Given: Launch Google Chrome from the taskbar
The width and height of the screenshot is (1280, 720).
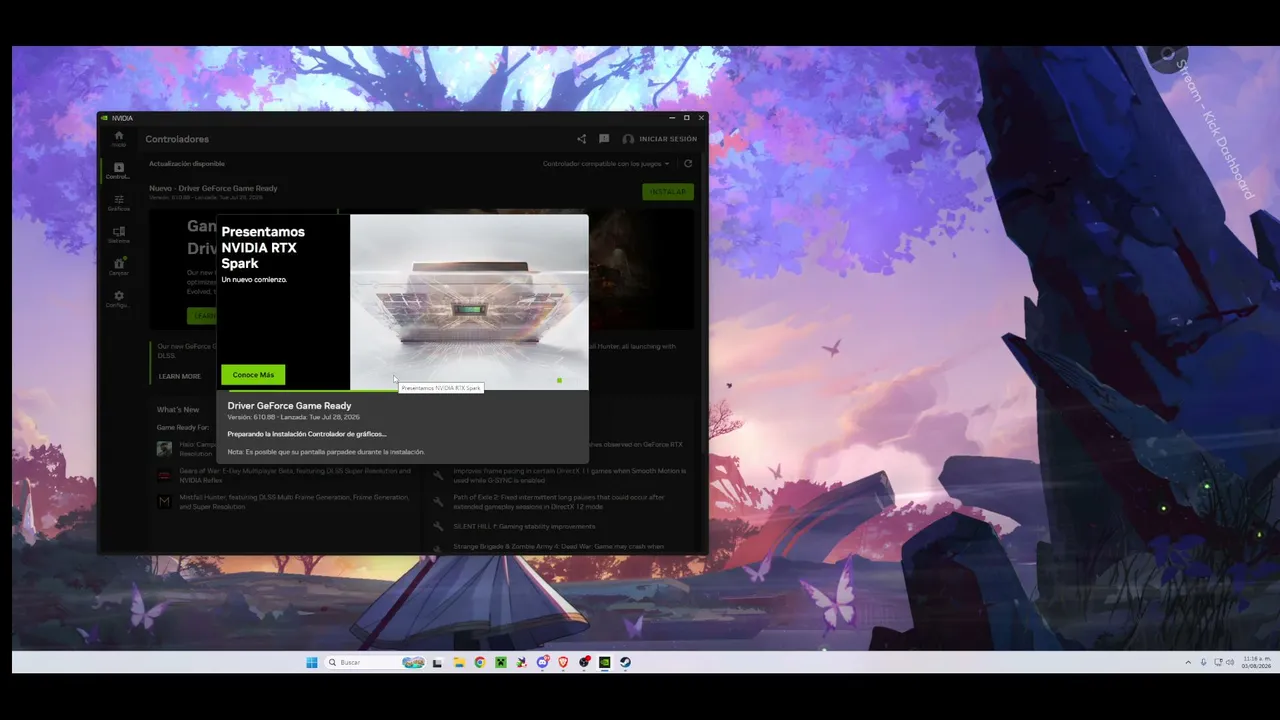Looking at the screenshot, I should 480,662.
